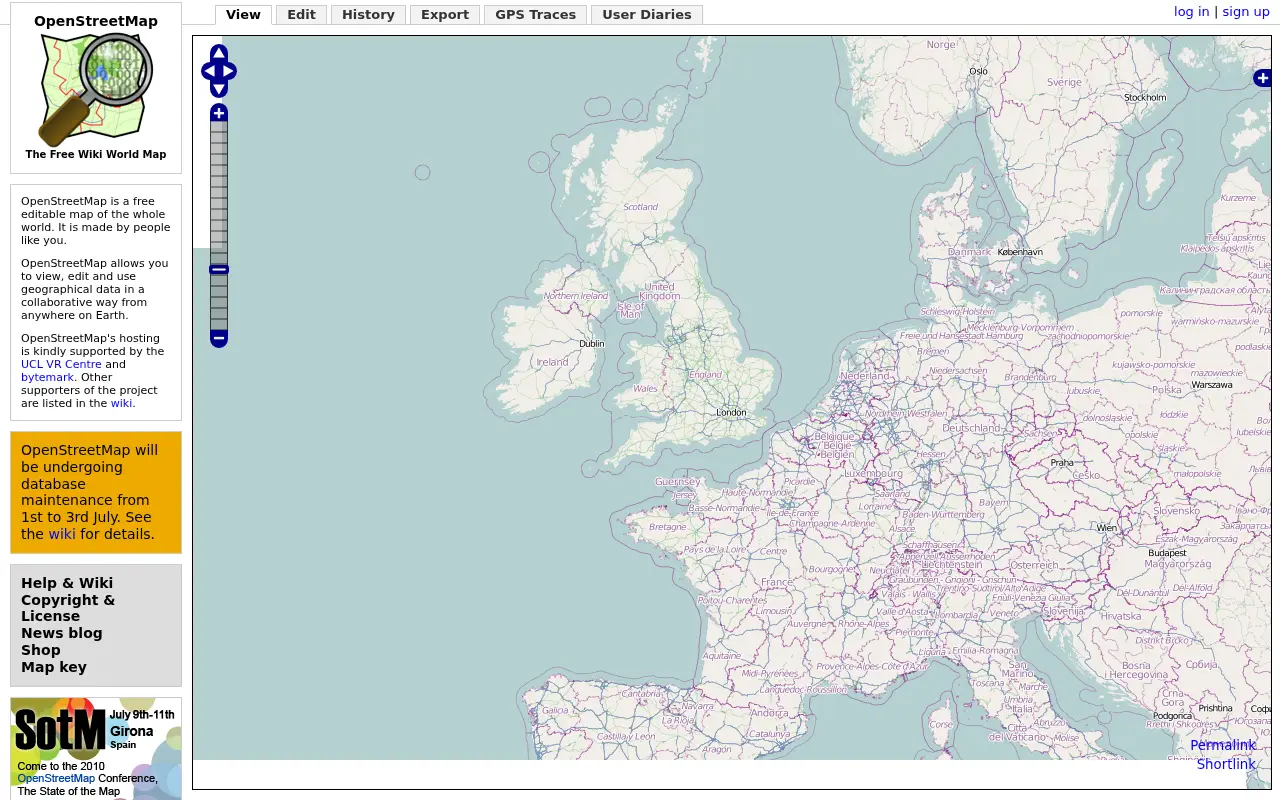Click the OpenStreetMap Conference link in banner

click(x=56, y=778)
